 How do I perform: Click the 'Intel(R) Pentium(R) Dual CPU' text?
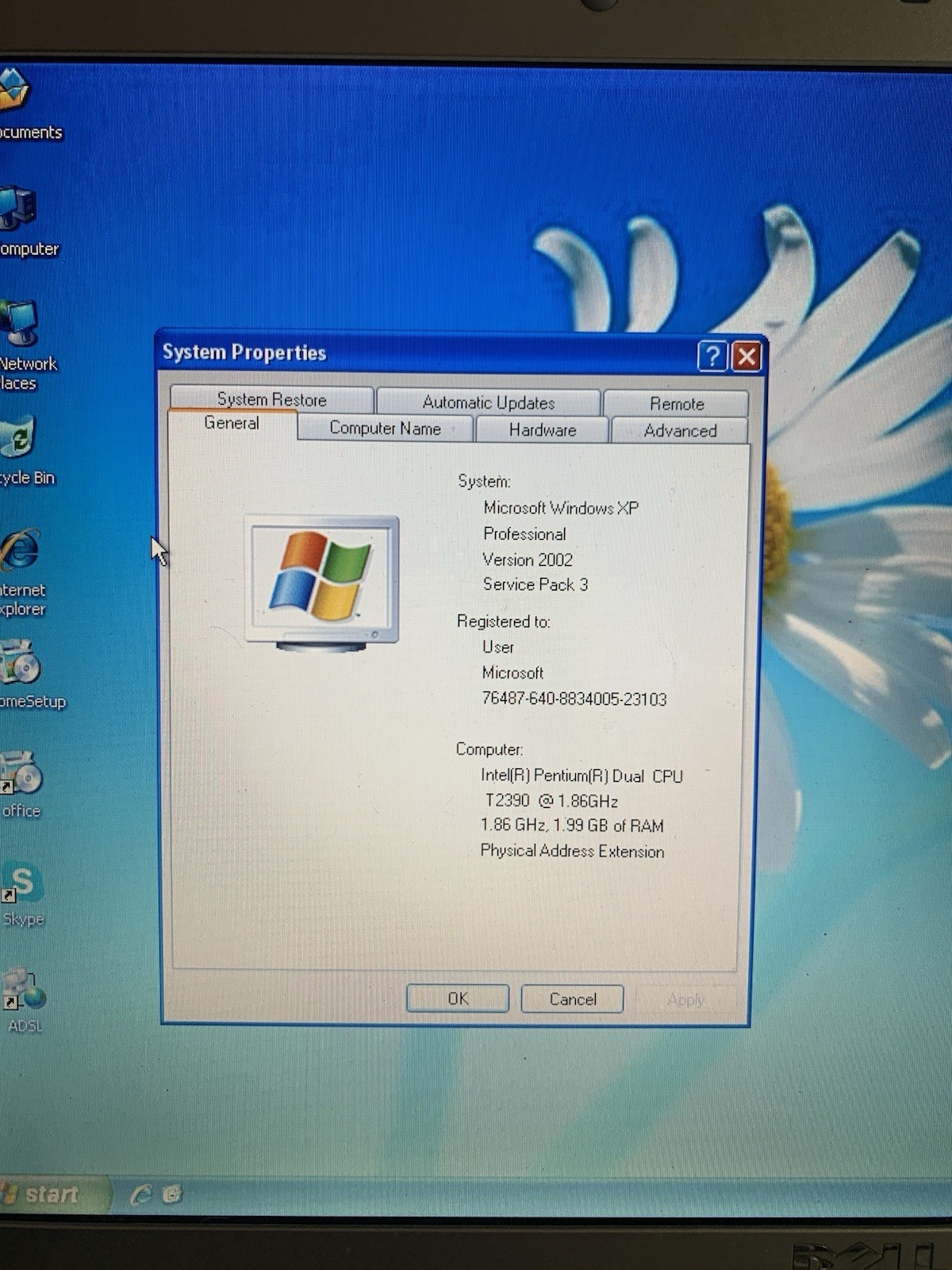[x=582, y=775]
